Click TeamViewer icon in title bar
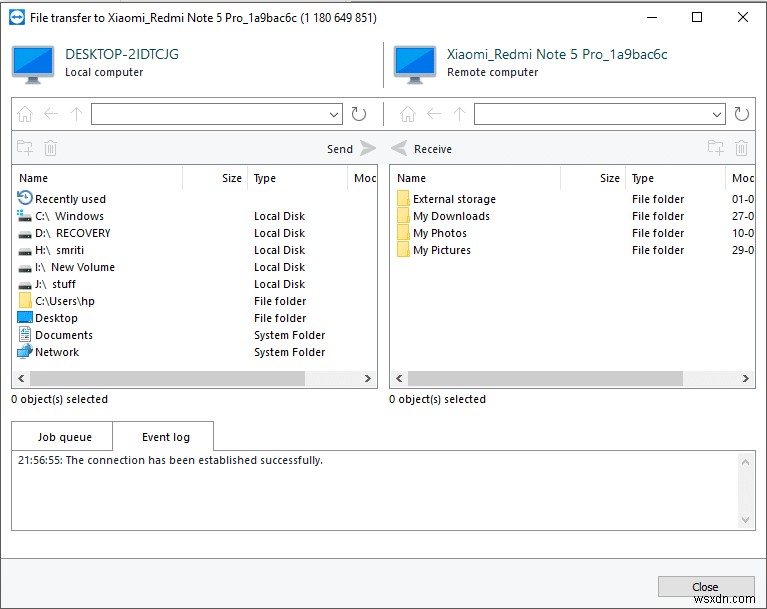The height and width of the screenshot is (609, 767). coord(17,18)
